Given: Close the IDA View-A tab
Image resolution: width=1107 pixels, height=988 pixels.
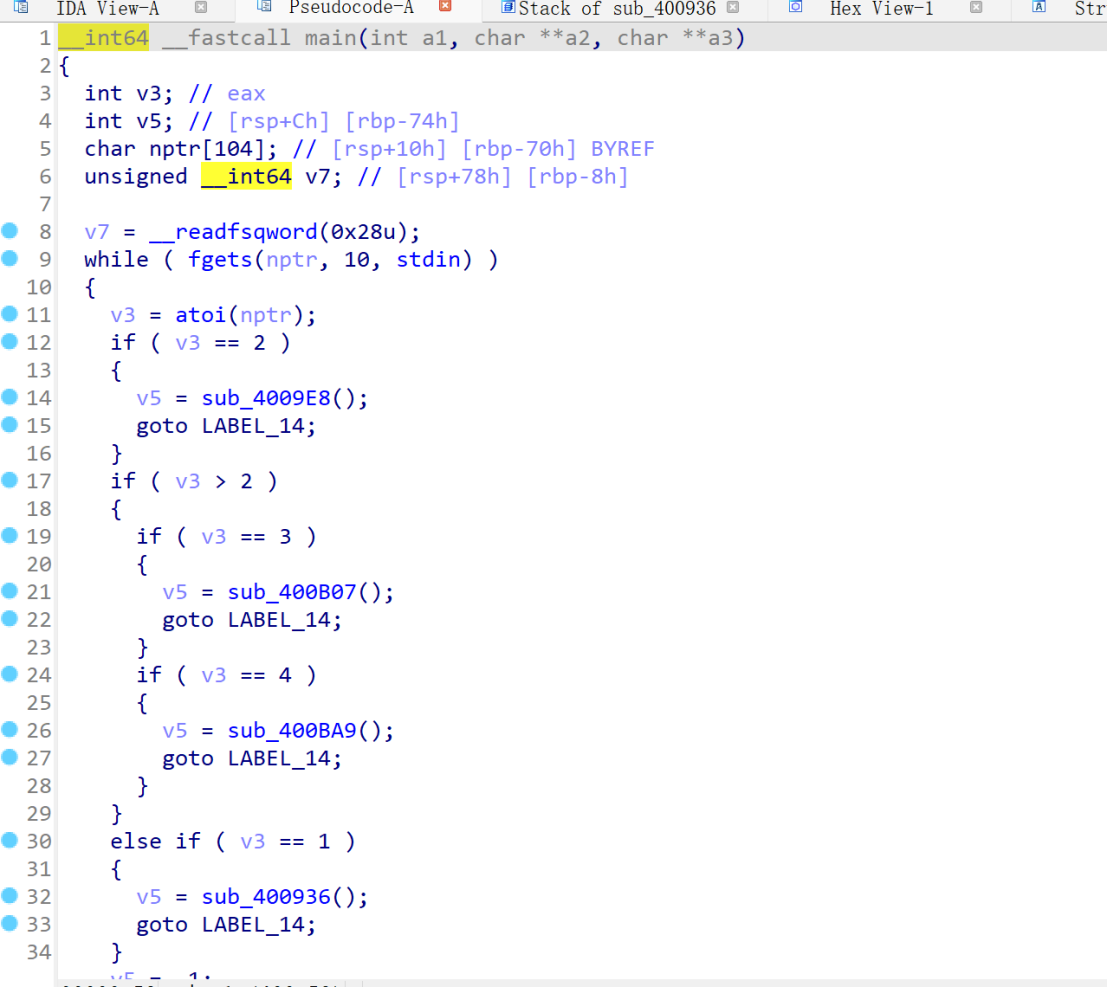Looking at the screenshot, I should 201,8.
